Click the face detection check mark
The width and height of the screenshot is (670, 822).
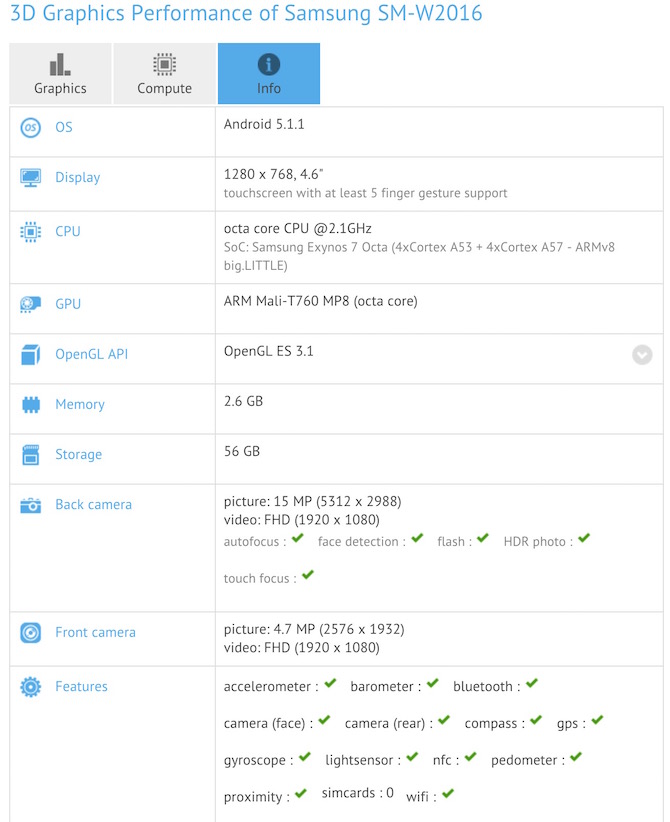(417, 538)
